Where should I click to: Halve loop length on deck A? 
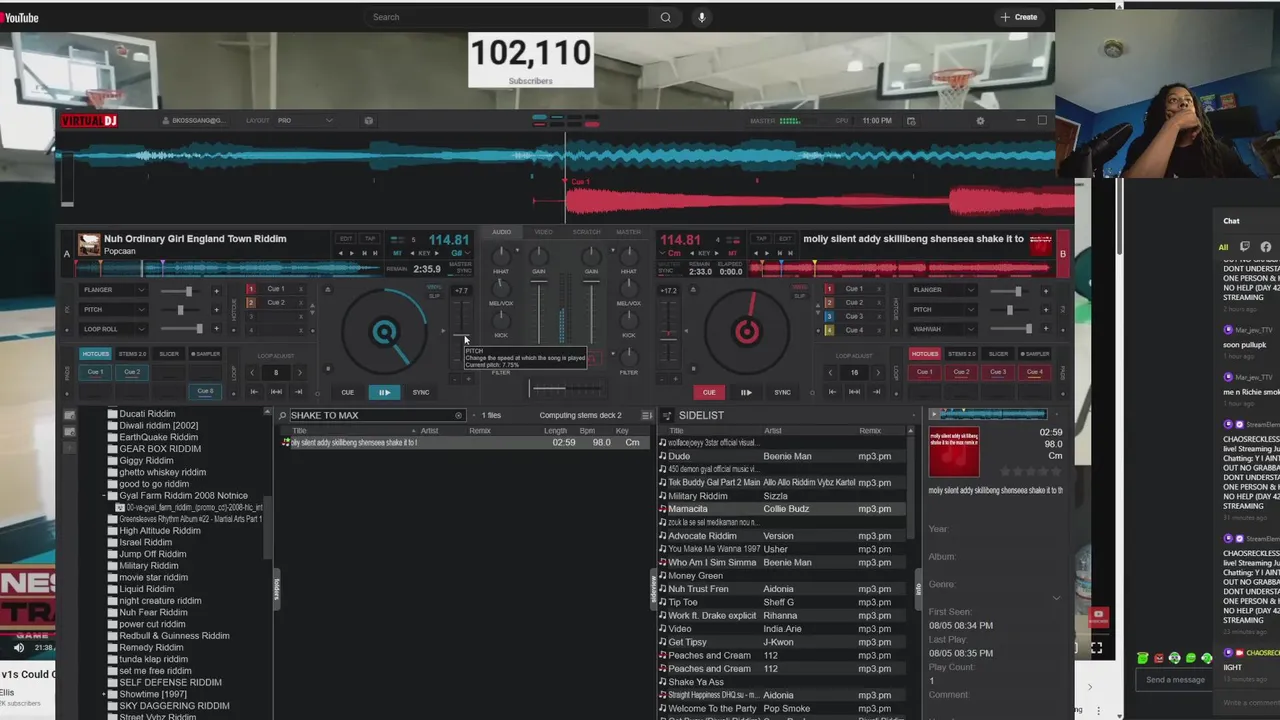253,373
